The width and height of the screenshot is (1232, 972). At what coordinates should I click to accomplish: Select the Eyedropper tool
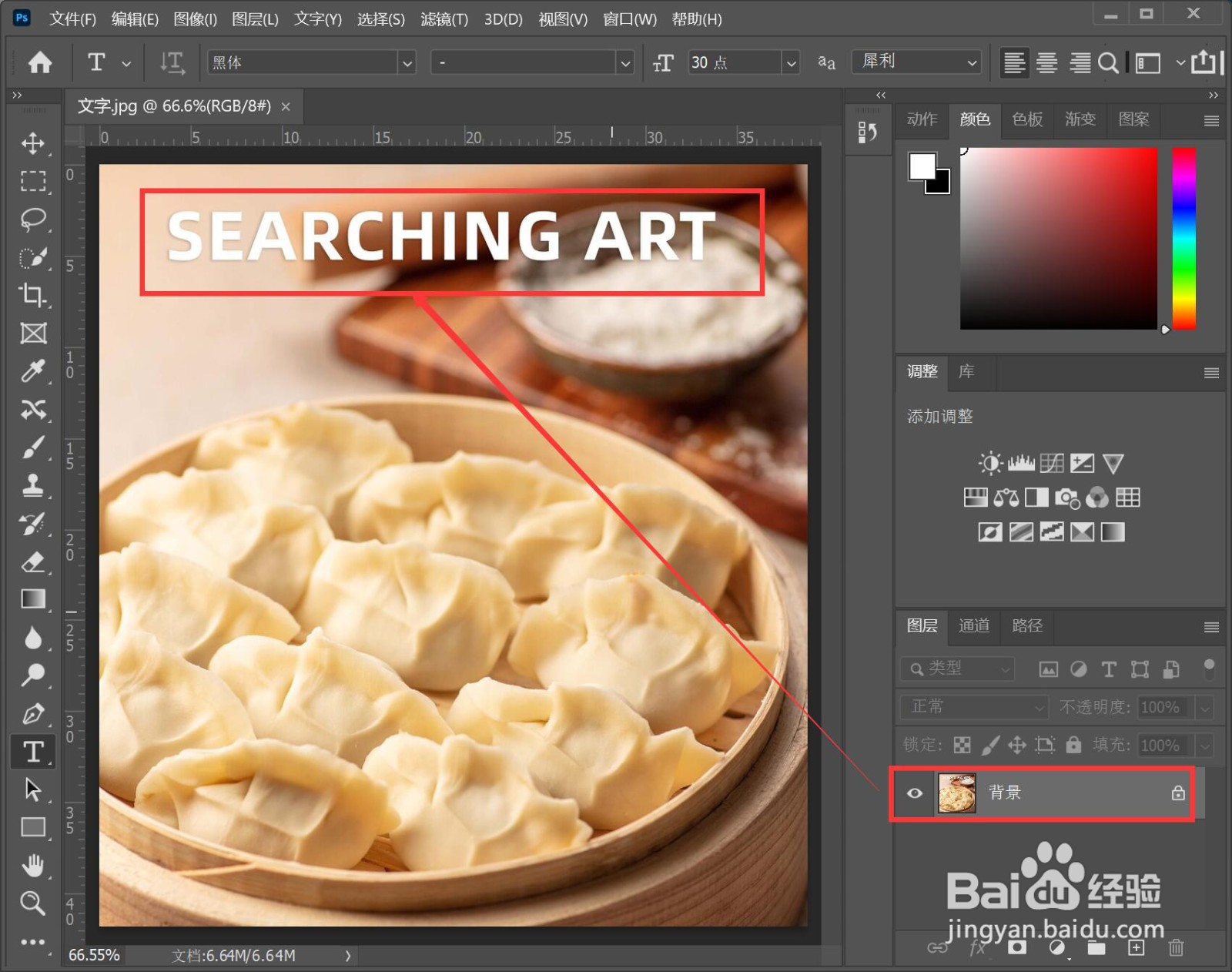[x=32, y=371]
